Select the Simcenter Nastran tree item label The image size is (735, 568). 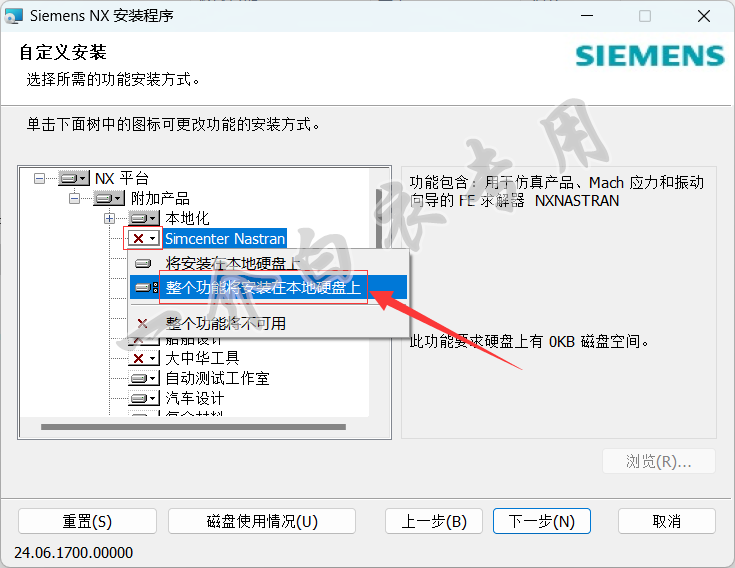(225, 238)
